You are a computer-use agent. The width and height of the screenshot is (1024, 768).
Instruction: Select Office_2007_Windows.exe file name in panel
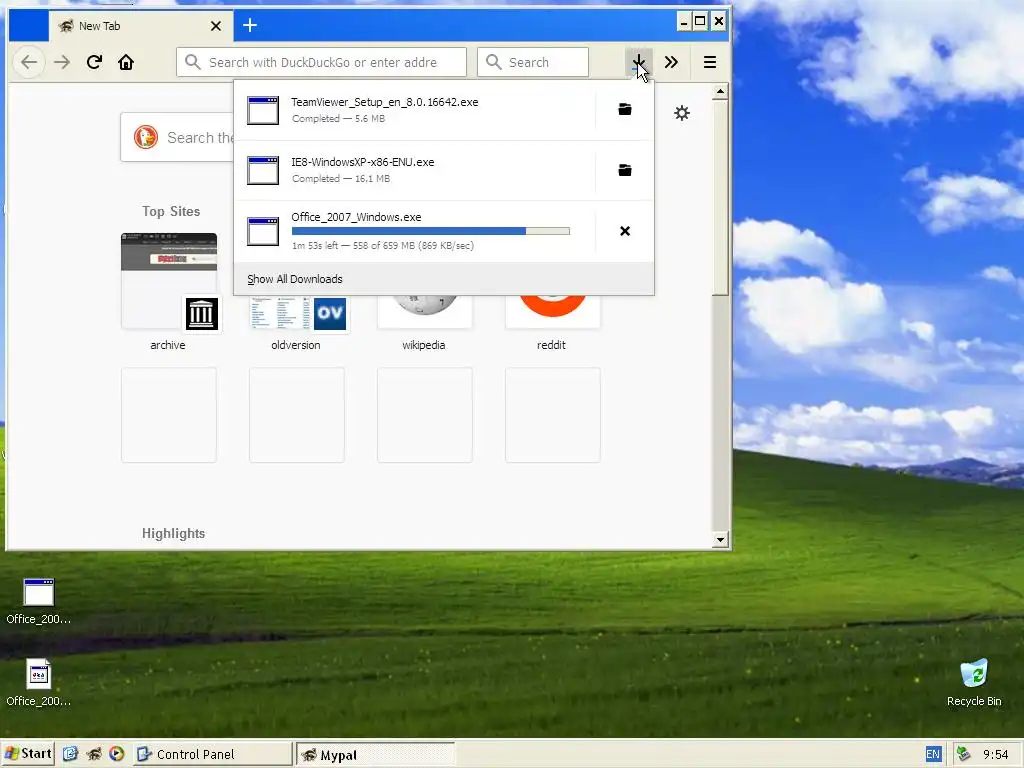pyautogui.click(x=356, y=217)
